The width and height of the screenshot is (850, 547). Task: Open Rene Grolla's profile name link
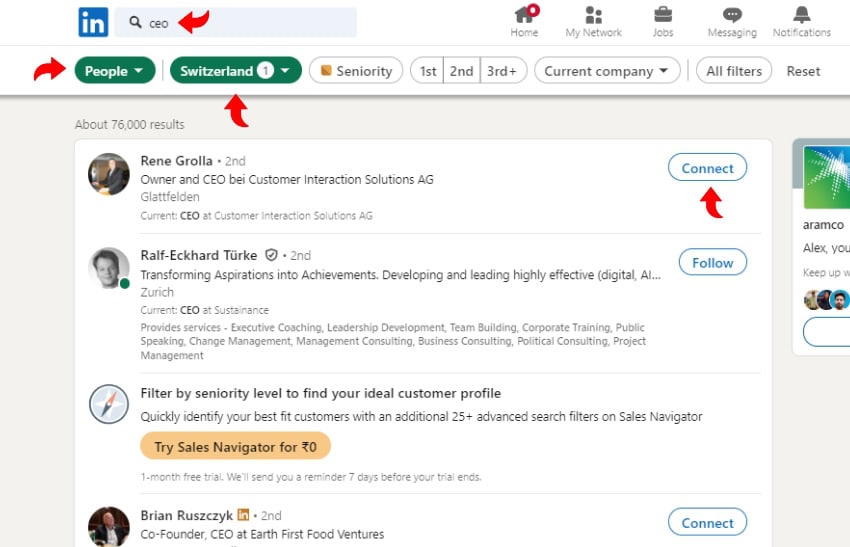(176, 160)
